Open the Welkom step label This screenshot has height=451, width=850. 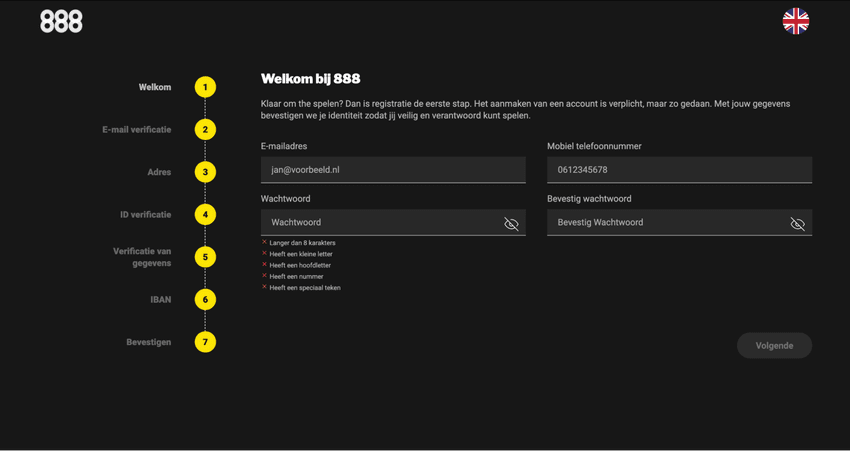[154, 87]
